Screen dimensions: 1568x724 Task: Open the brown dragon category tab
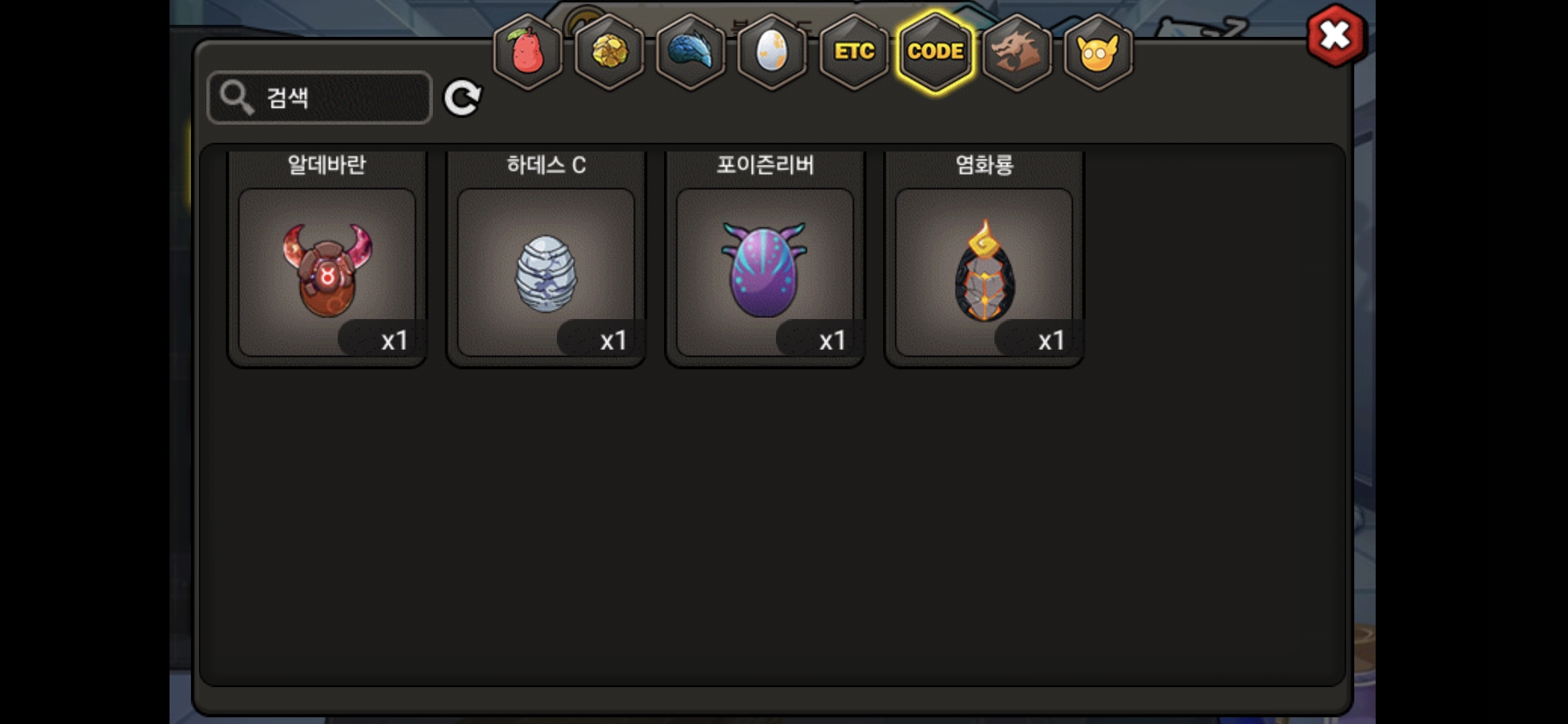click(1017, 52)
